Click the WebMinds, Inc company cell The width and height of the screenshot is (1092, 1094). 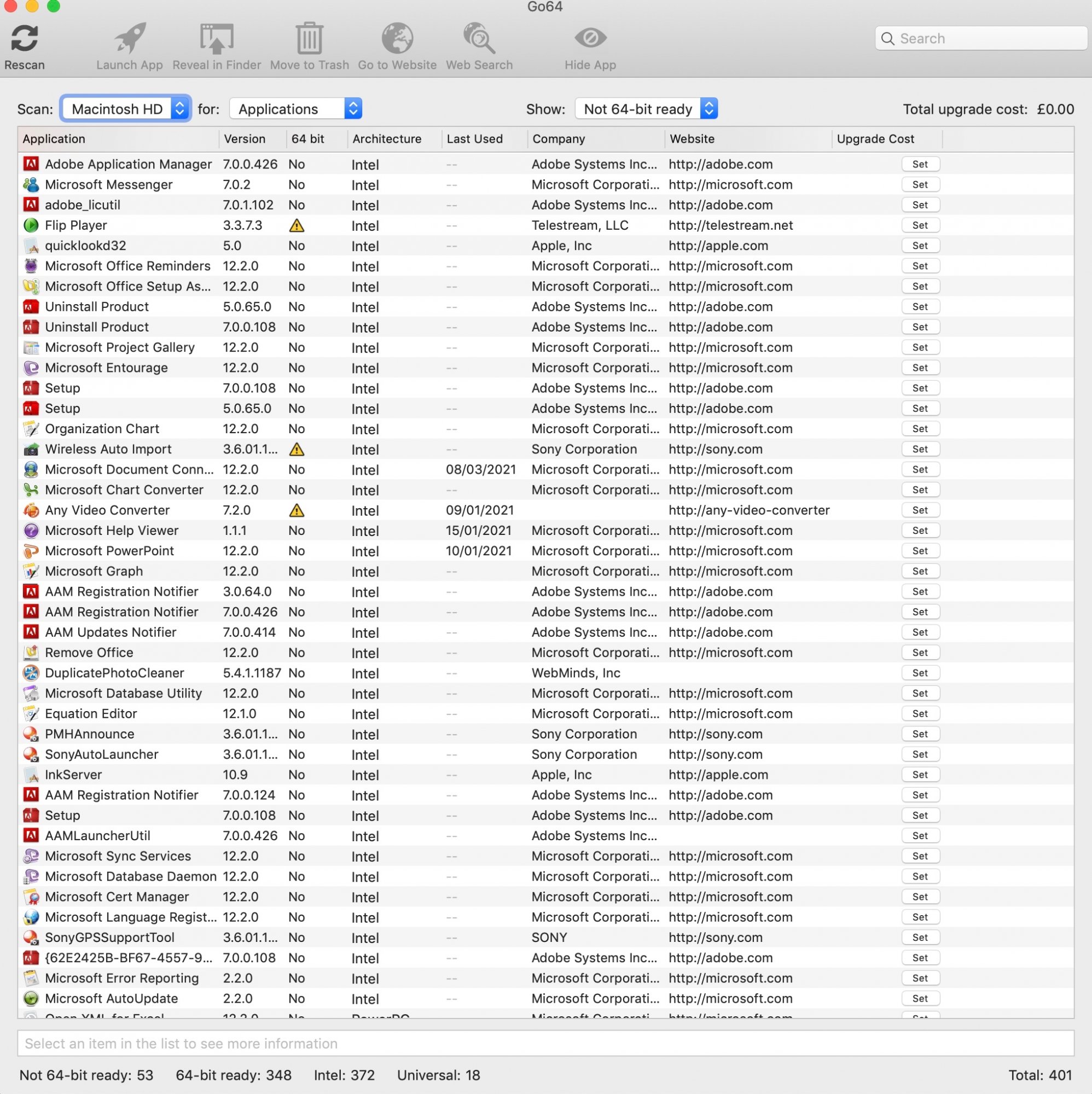pyautogui.click(x=576, y=673)
